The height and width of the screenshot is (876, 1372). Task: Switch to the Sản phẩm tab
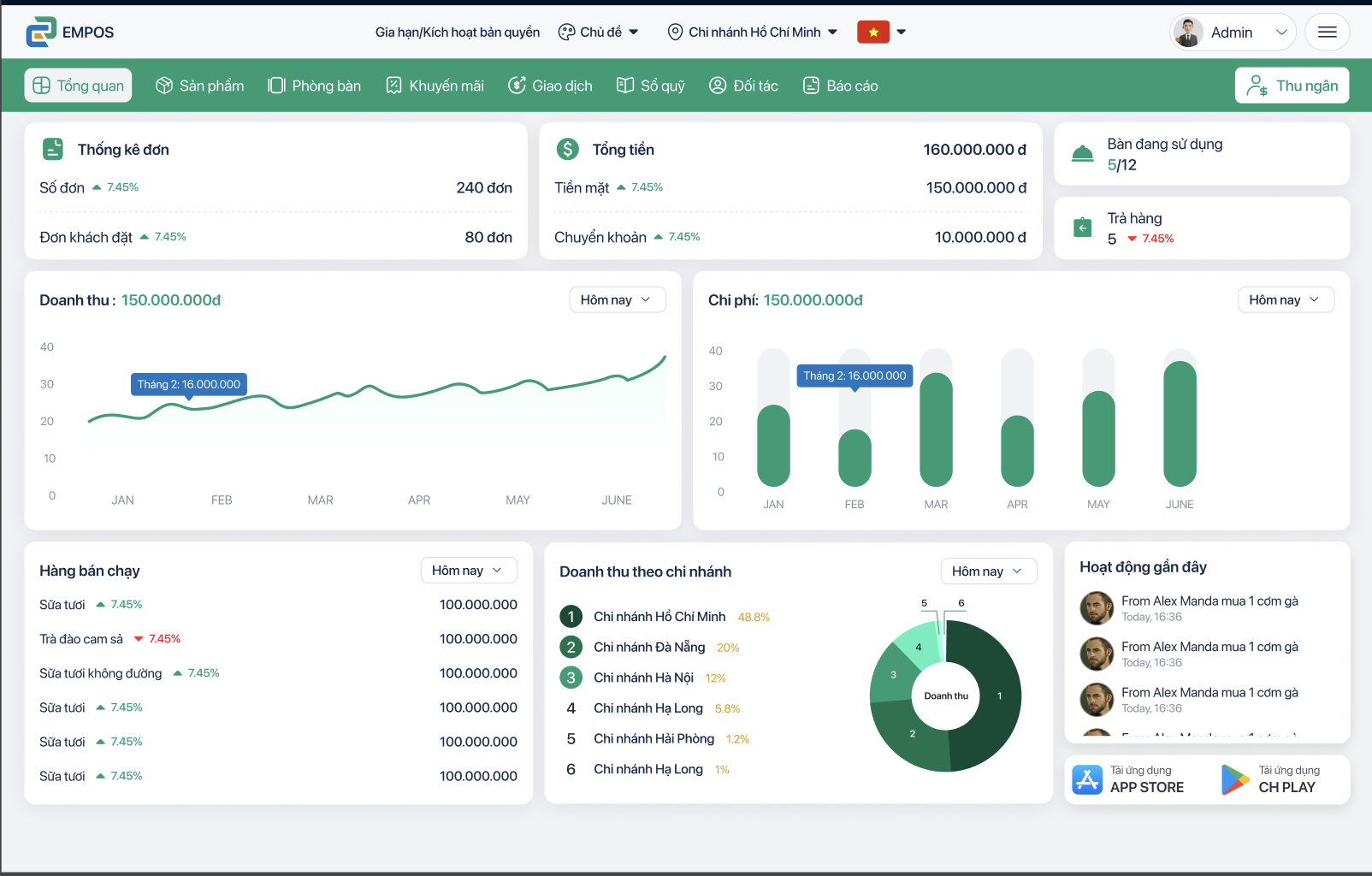(x=199, y=86)
